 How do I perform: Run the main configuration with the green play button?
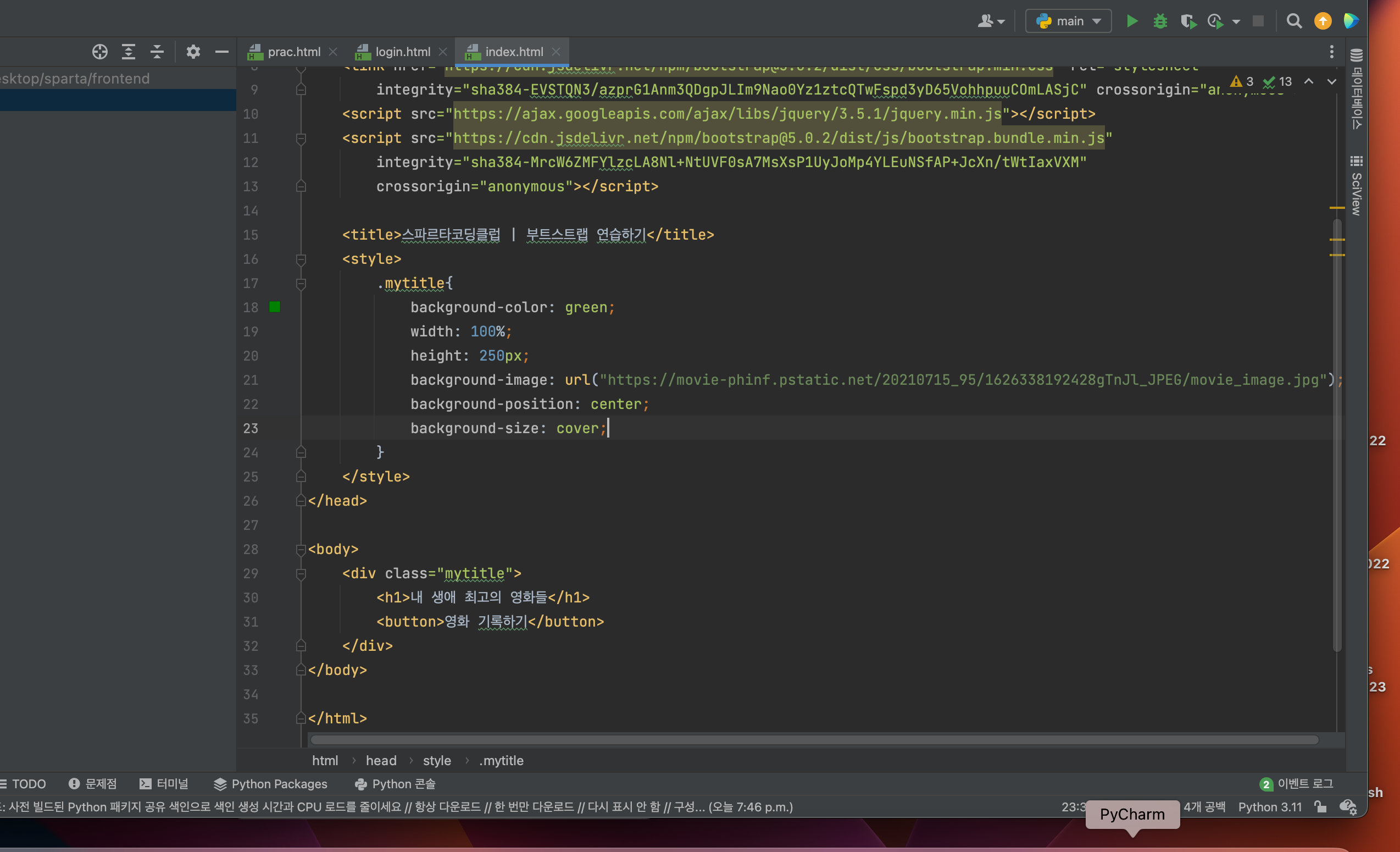[1132, 21]
